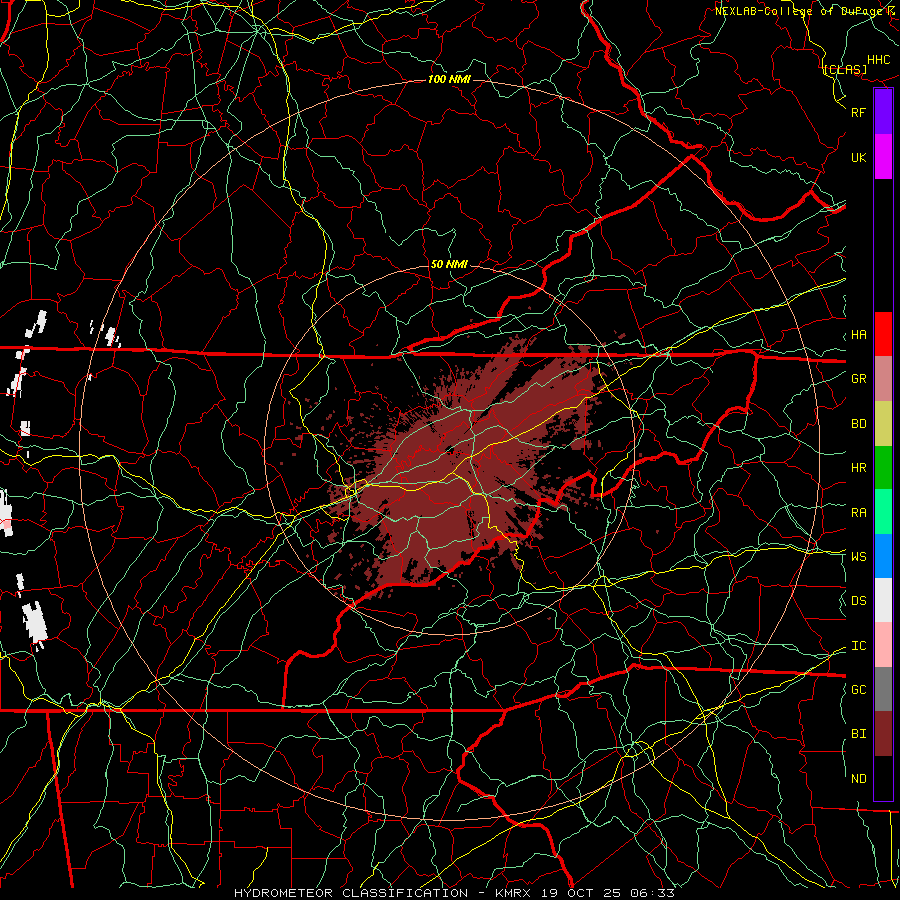
Task: Click the BI legend label
Action: coord(858,734)
